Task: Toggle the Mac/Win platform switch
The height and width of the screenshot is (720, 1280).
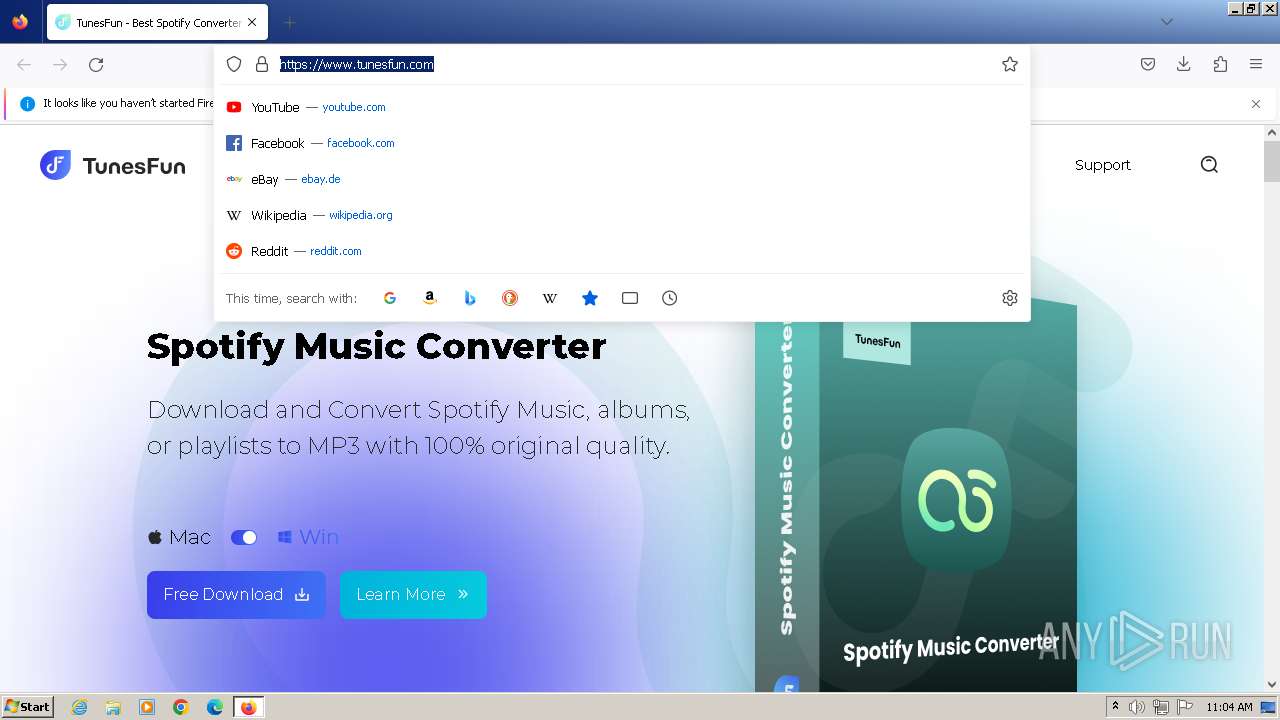Action: [x=244, y=537]
